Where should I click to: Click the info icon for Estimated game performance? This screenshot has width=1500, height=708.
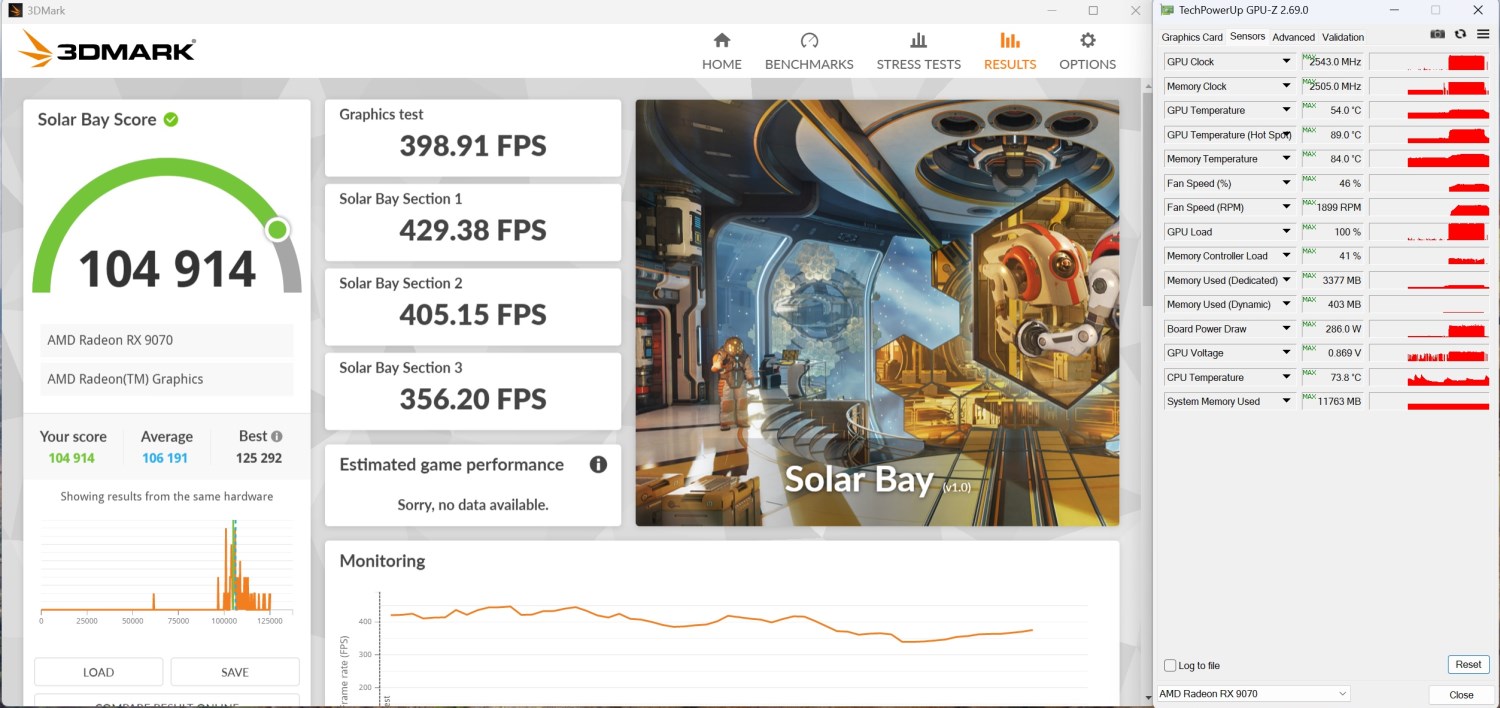coord(598,464)
